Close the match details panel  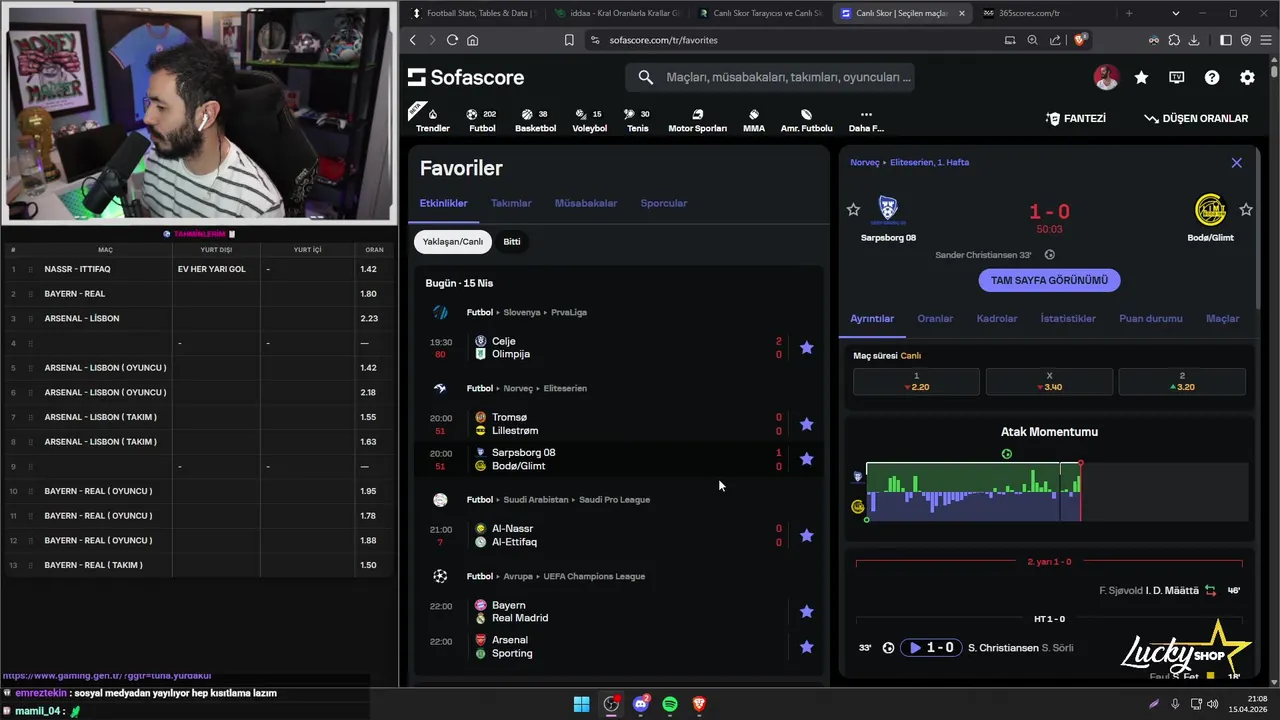coord(1236,163)
